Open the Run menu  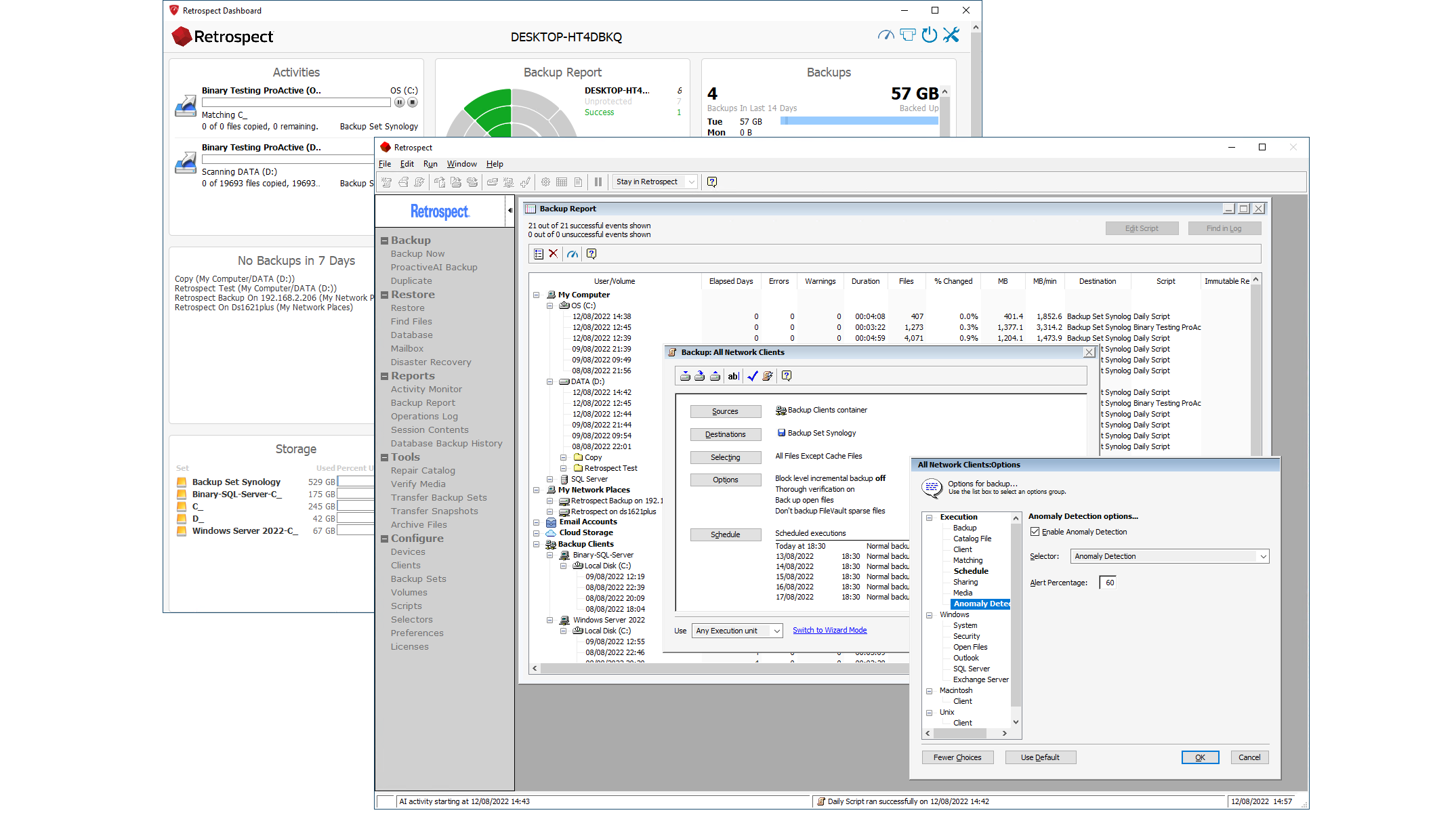pyautogui.click(x=430, y=164)
